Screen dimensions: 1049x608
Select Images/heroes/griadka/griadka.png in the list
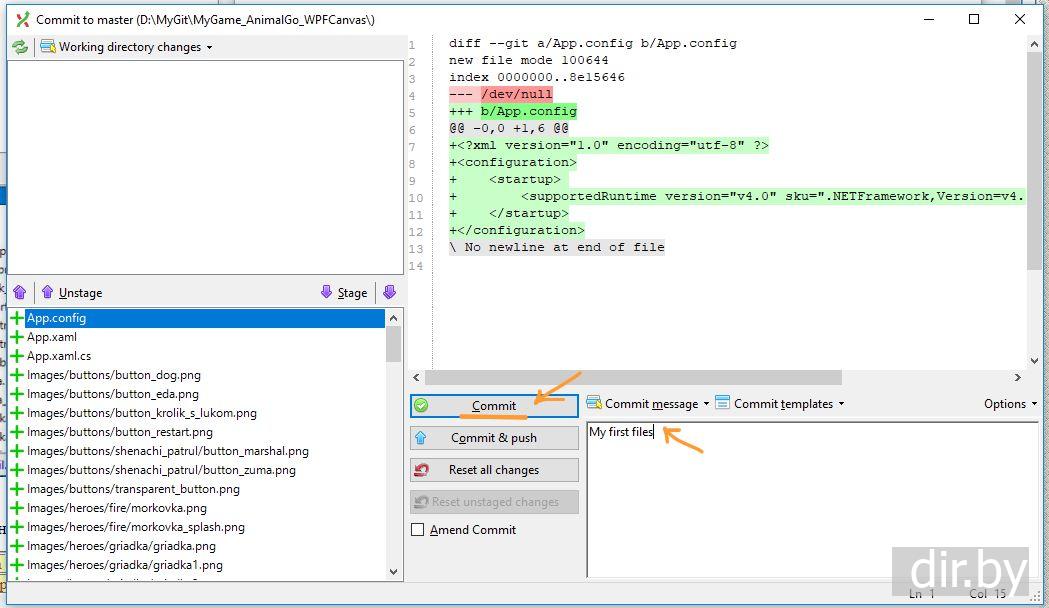[x=121, y=546]
